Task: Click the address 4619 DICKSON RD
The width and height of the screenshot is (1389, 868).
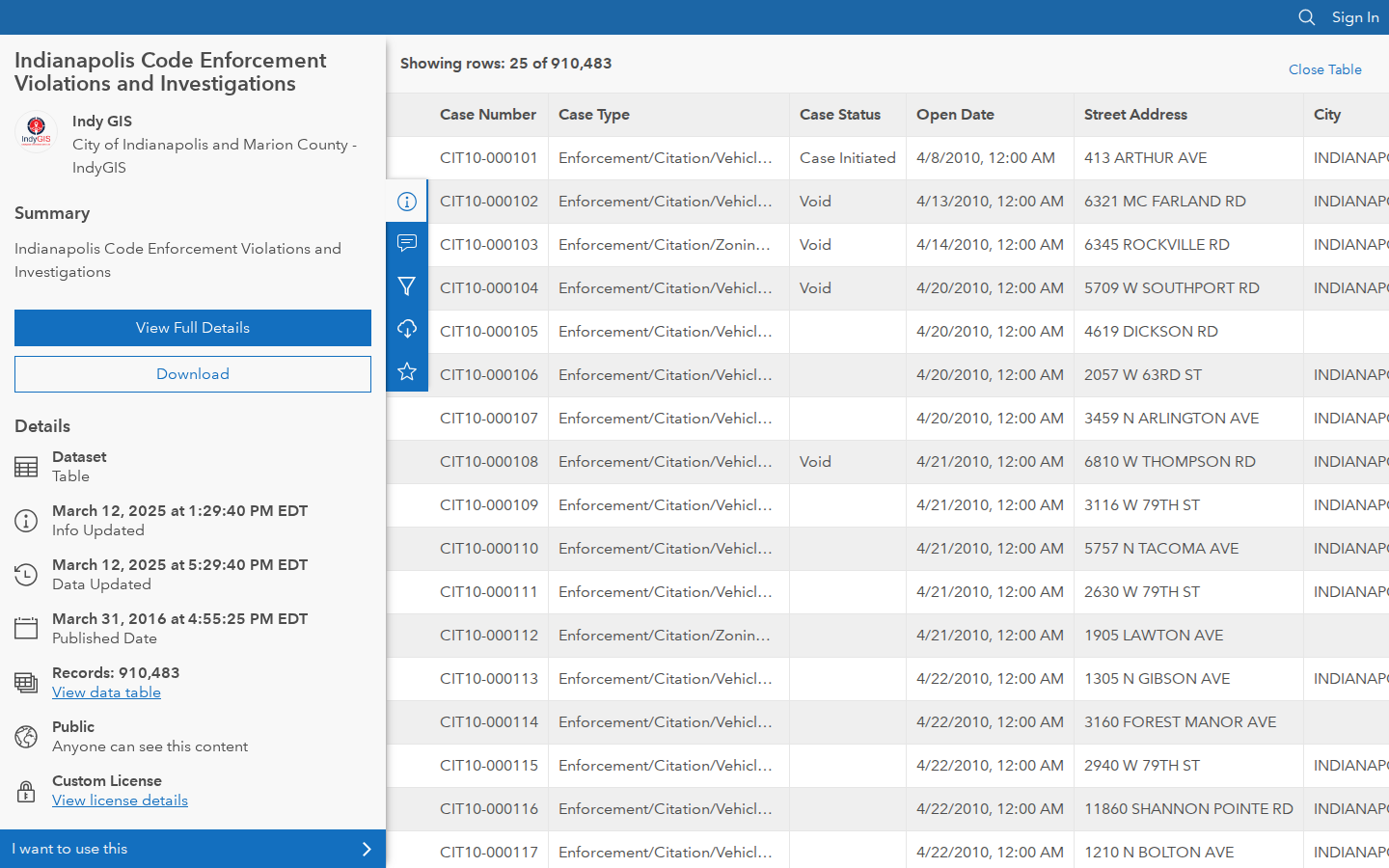Action: click(x=1151, y=332)
